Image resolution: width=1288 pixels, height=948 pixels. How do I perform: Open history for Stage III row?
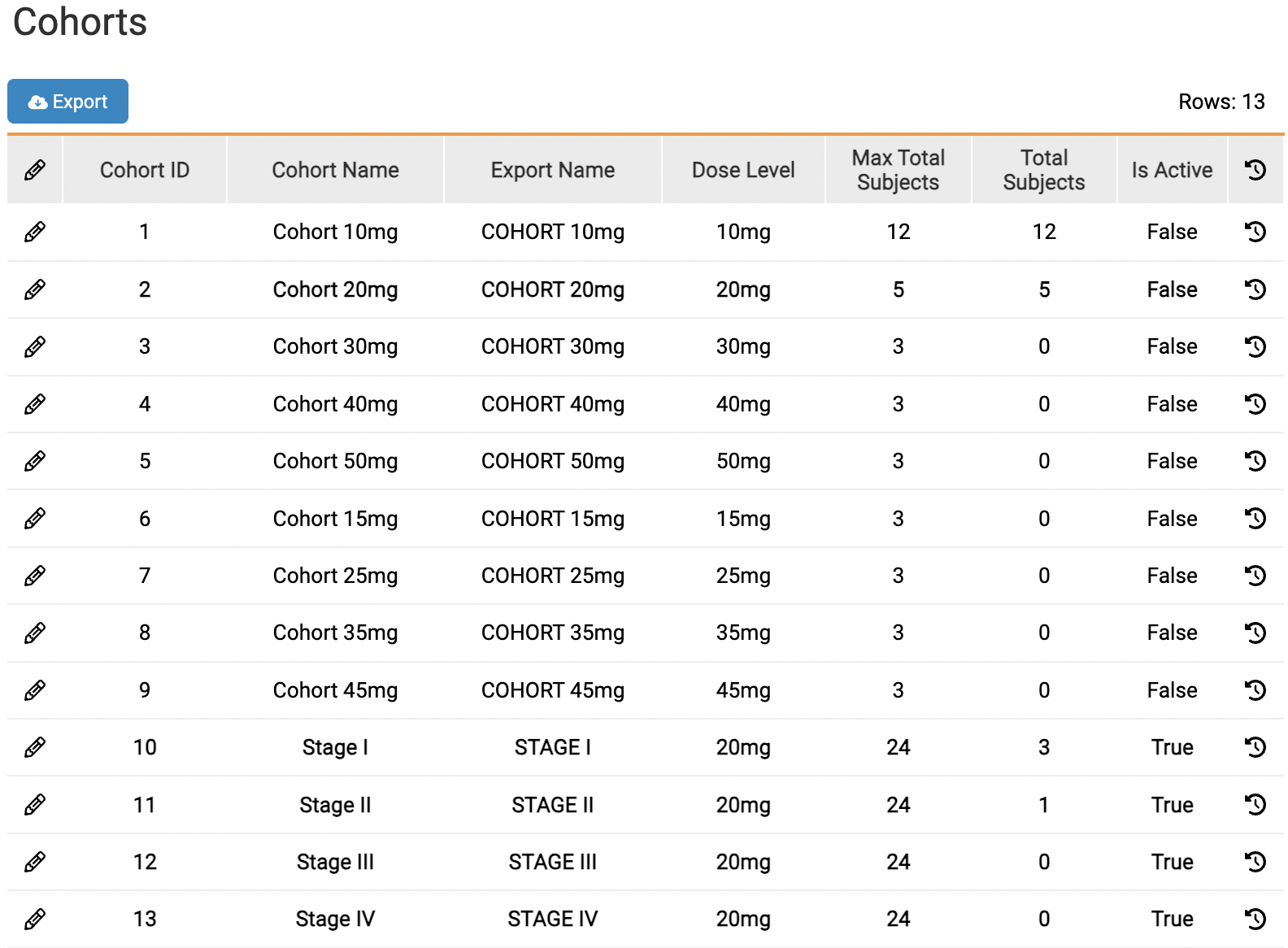(1255, 862)
